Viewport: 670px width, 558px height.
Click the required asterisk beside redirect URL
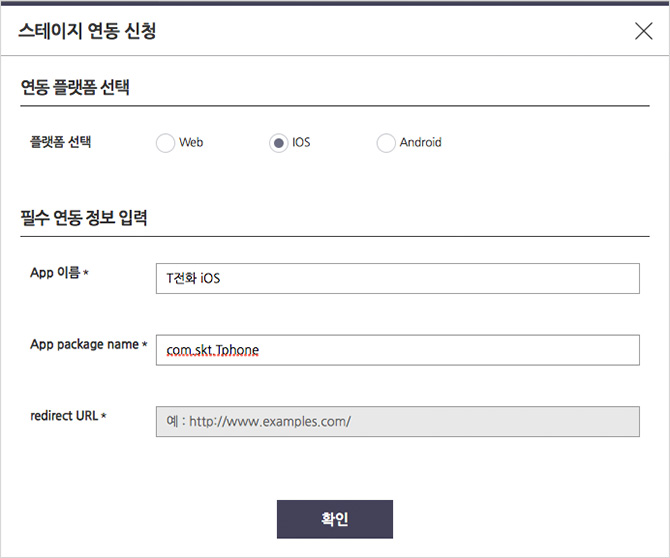click(x=103, y=415)
